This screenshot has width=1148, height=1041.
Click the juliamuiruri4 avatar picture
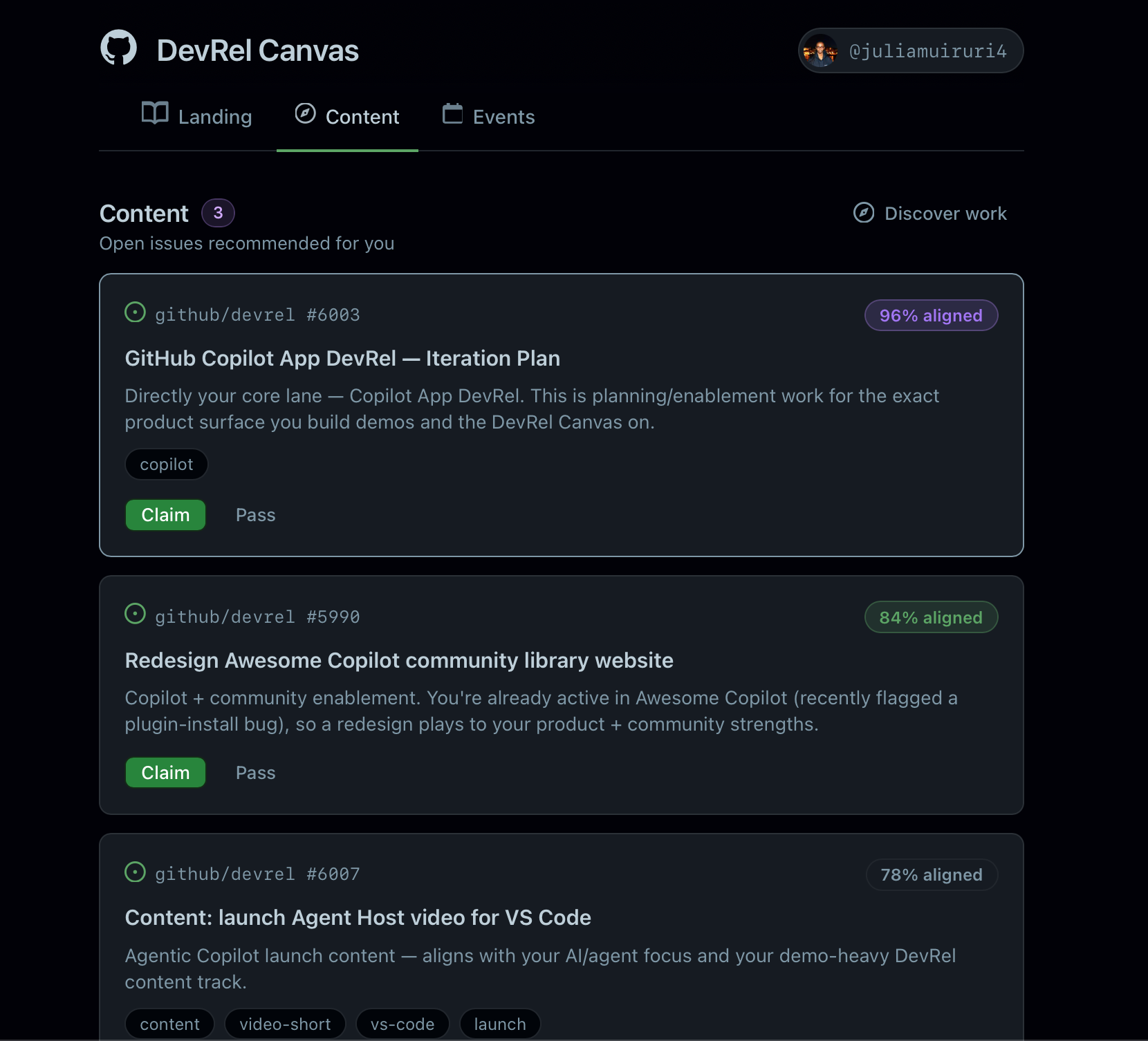point(821,50)
